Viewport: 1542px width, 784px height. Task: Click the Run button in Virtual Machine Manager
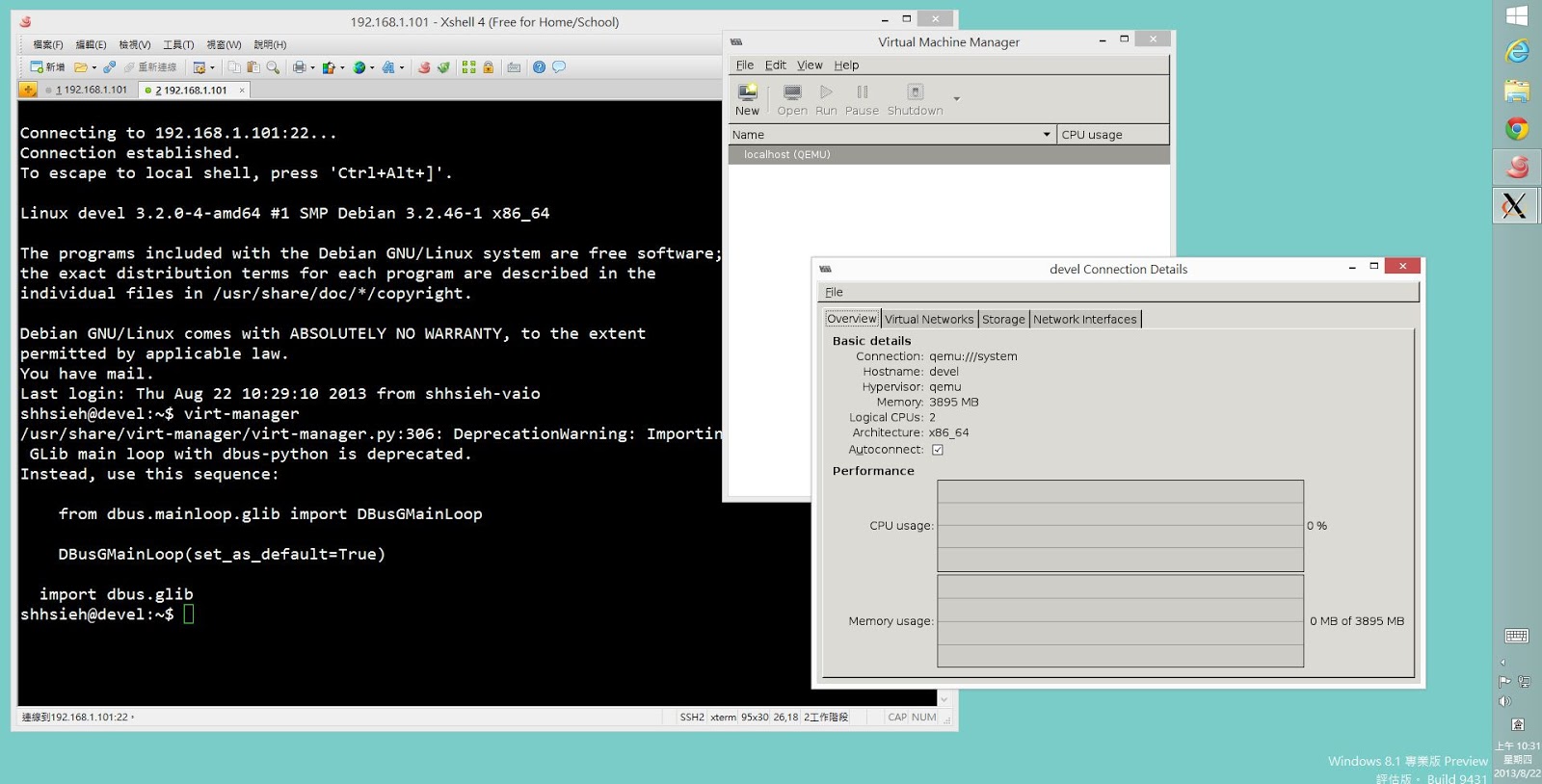[x=826, y=99]
